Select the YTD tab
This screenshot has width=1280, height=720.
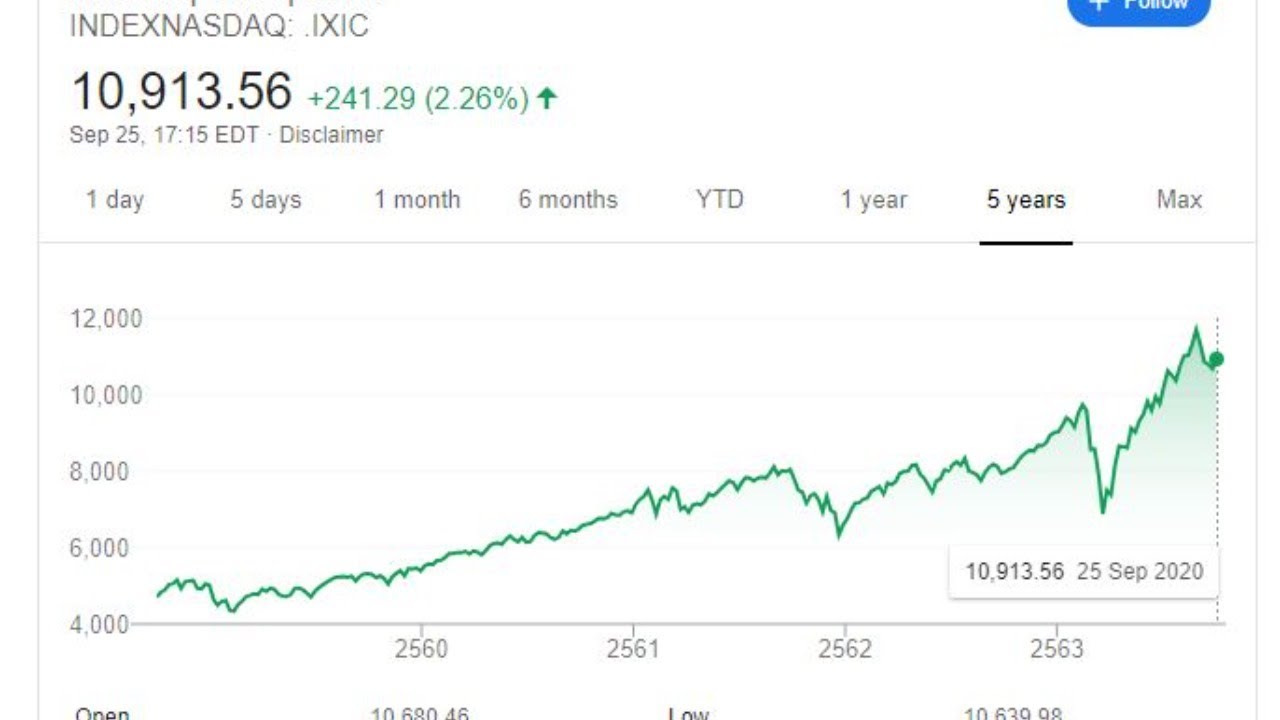click(720, 200)
